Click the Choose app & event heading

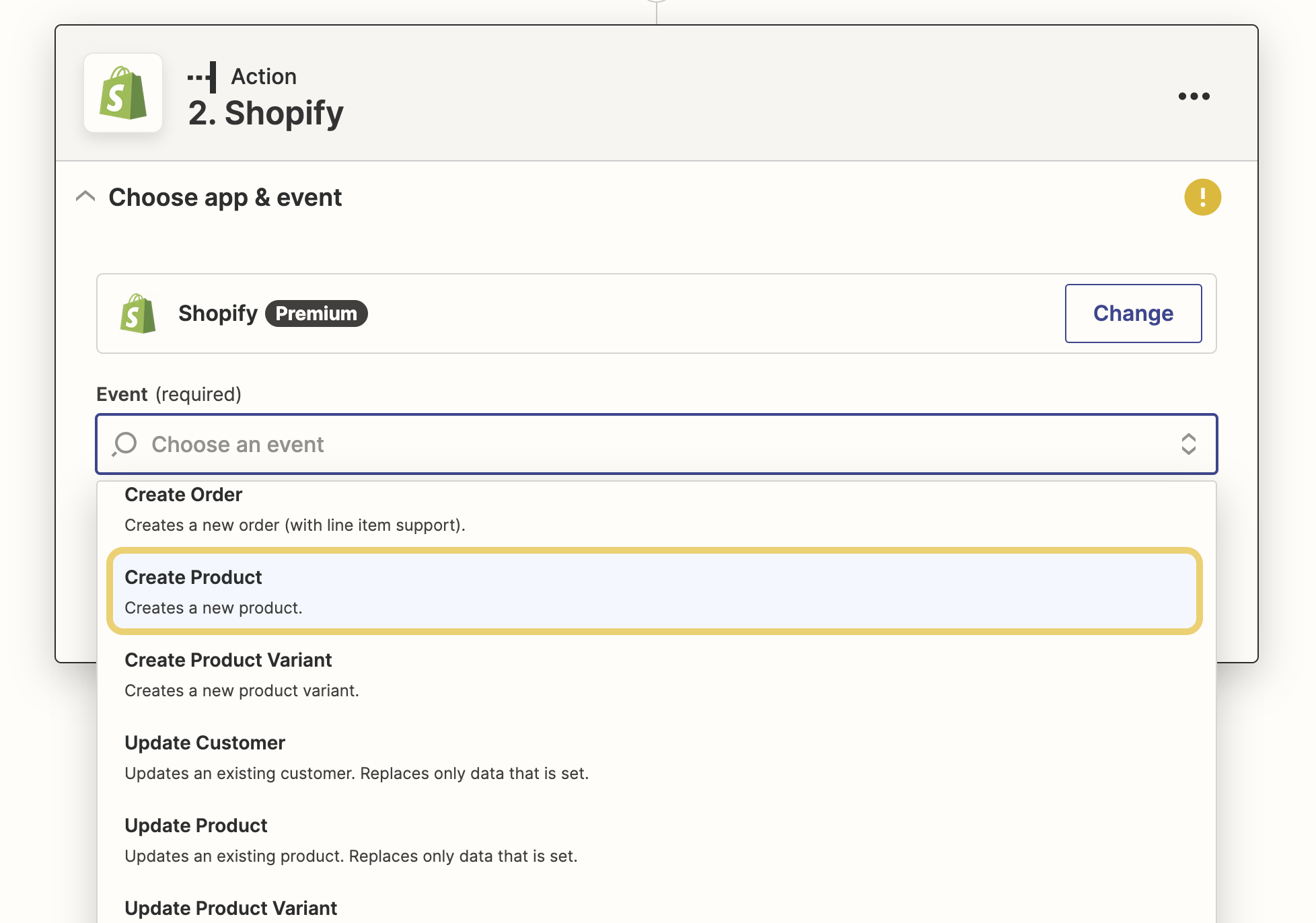225,197
